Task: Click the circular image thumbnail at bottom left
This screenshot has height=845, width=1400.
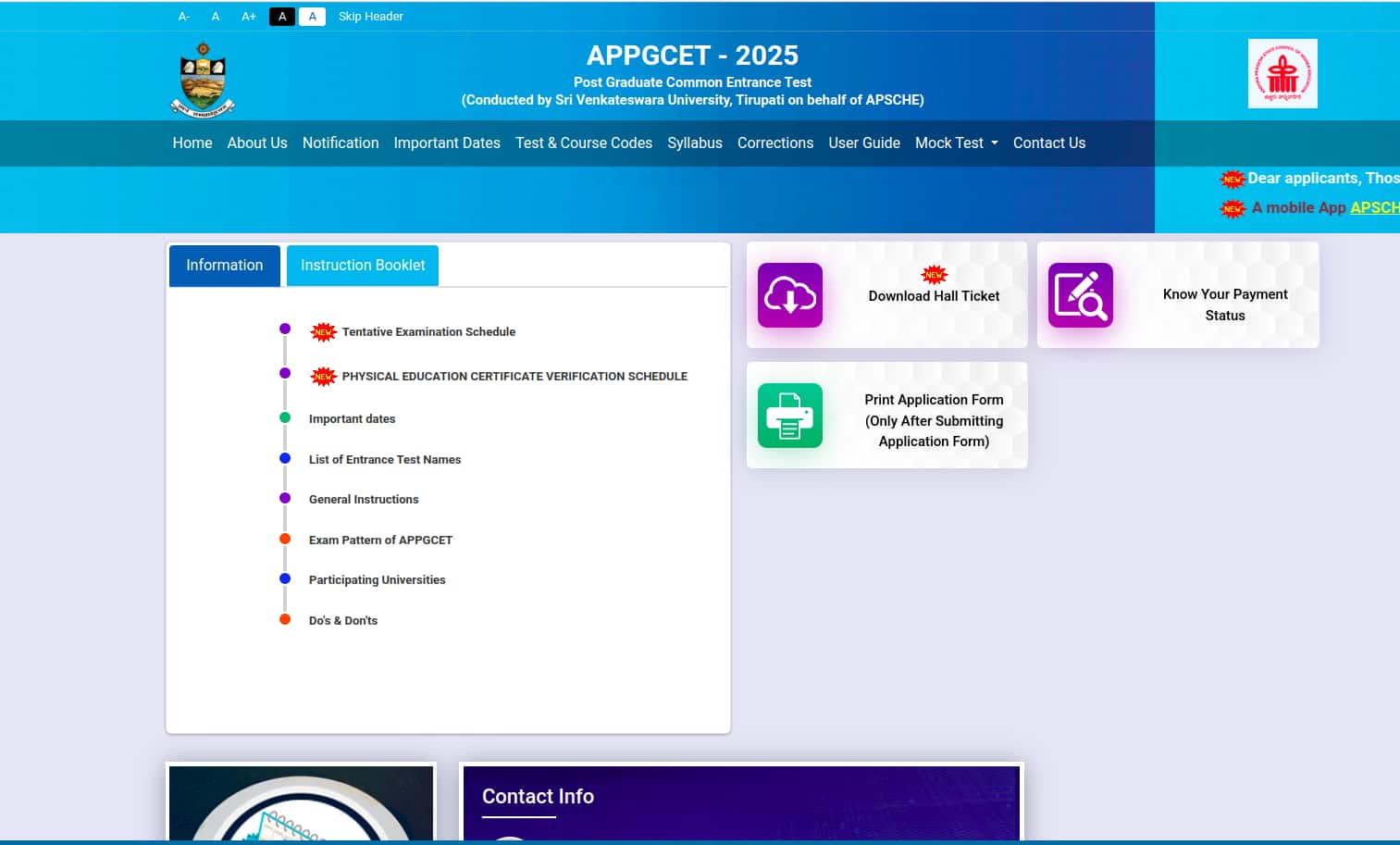Action: coord(301,803)
